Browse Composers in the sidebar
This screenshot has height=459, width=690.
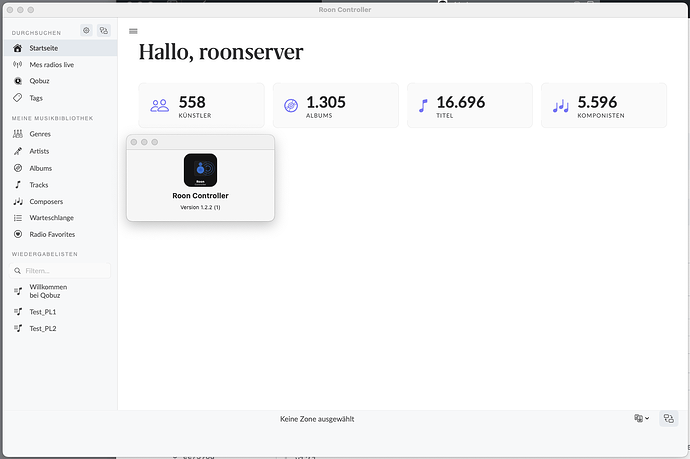(46, 202)
